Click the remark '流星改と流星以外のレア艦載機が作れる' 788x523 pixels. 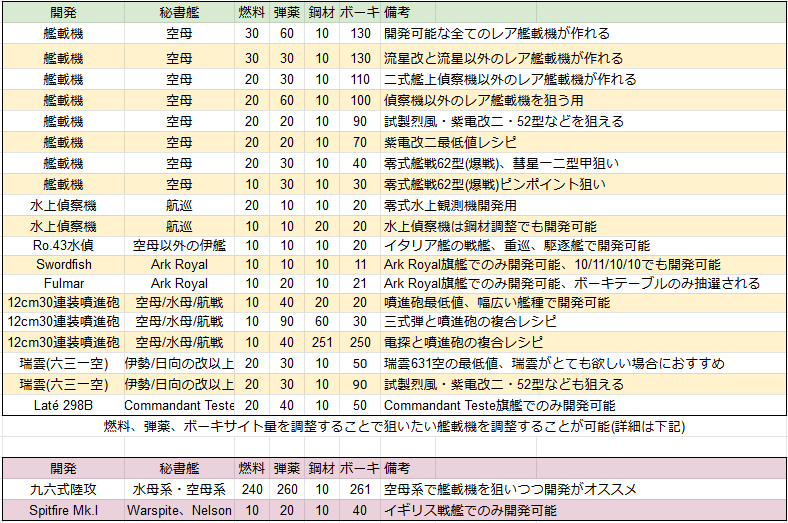(503, 58)
